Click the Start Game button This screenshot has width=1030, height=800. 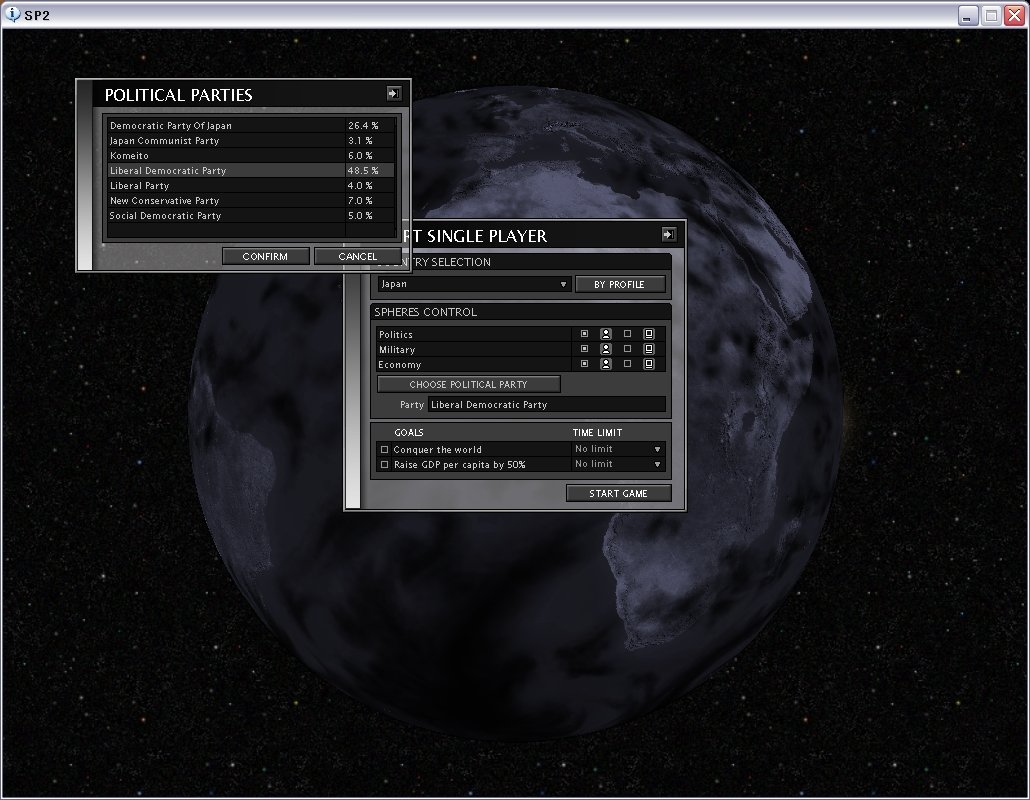618,493
